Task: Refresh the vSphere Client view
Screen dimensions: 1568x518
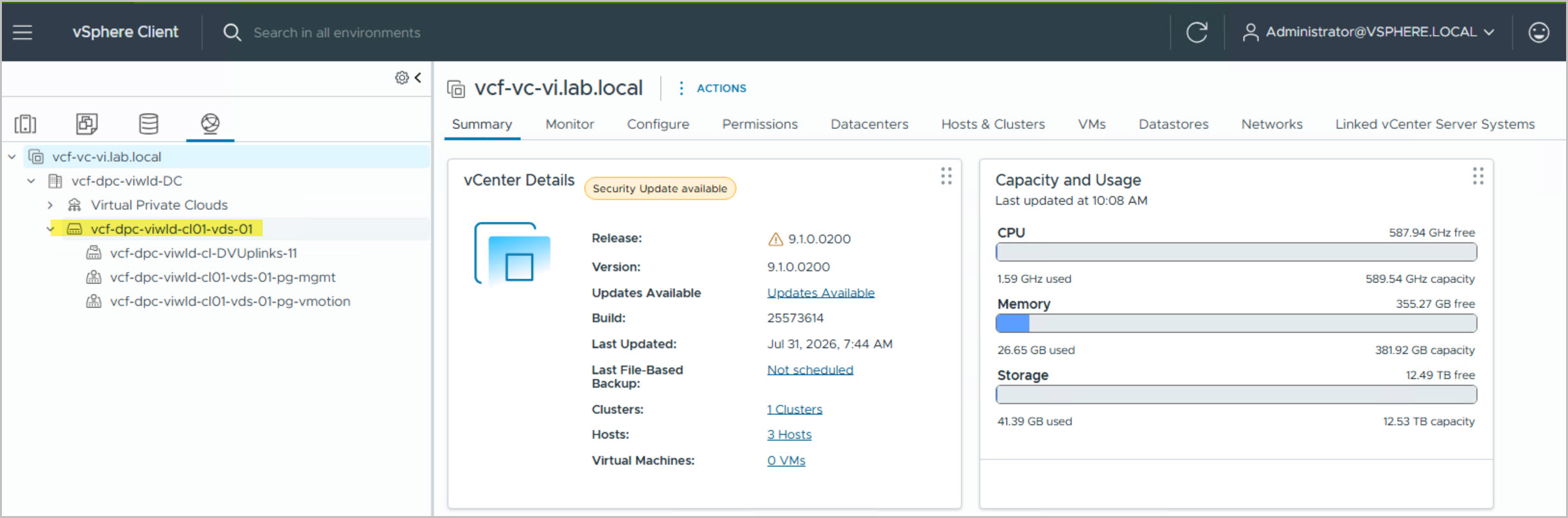Action: click(x=1197, y=32)
